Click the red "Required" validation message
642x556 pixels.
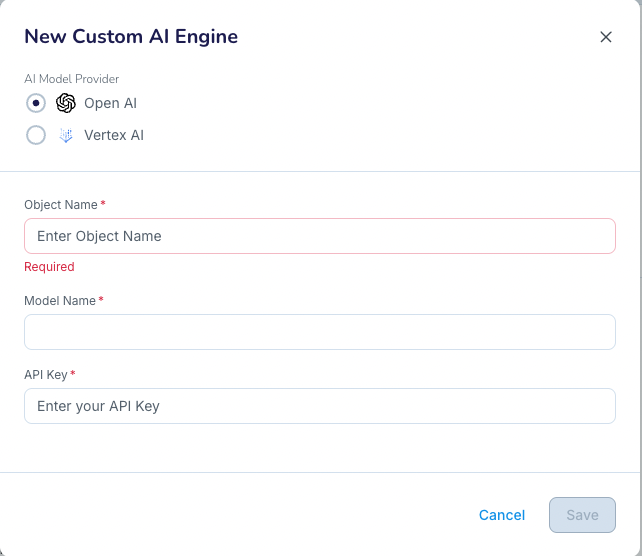49,267
